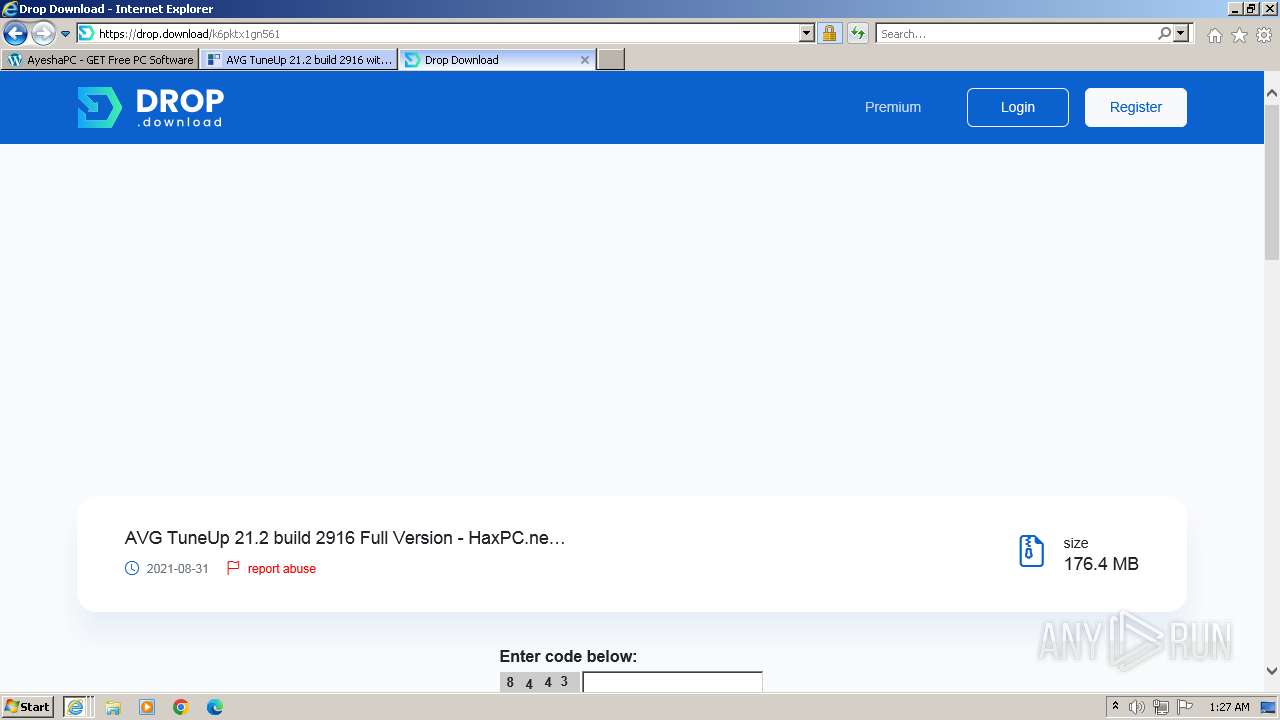Screen dimensions: 1280x720
Task: Launch Microsoft Edge from the taskbar
Action: [215, 707]
